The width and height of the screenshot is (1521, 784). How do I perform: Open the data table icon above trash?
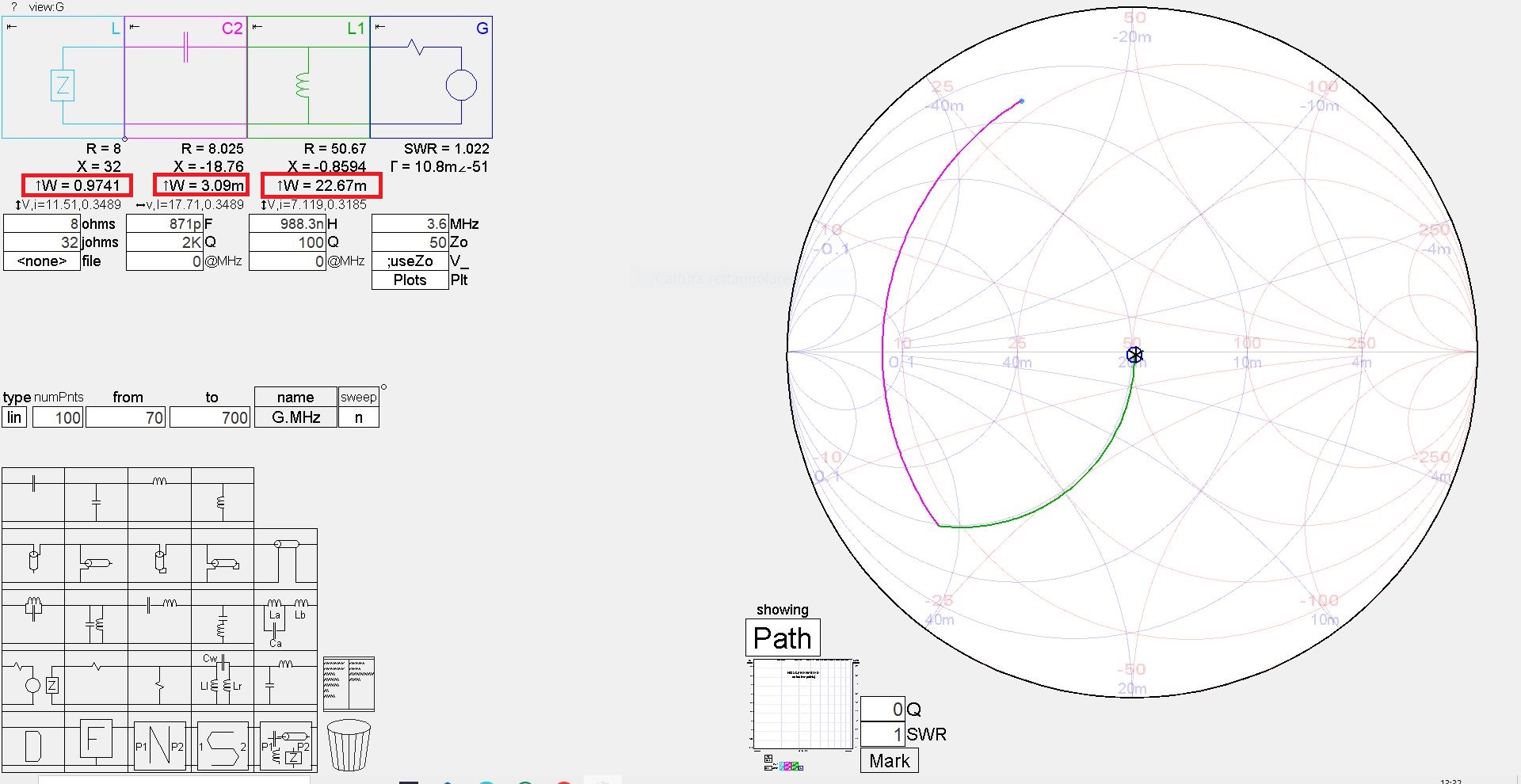click(x=349, y=683)
